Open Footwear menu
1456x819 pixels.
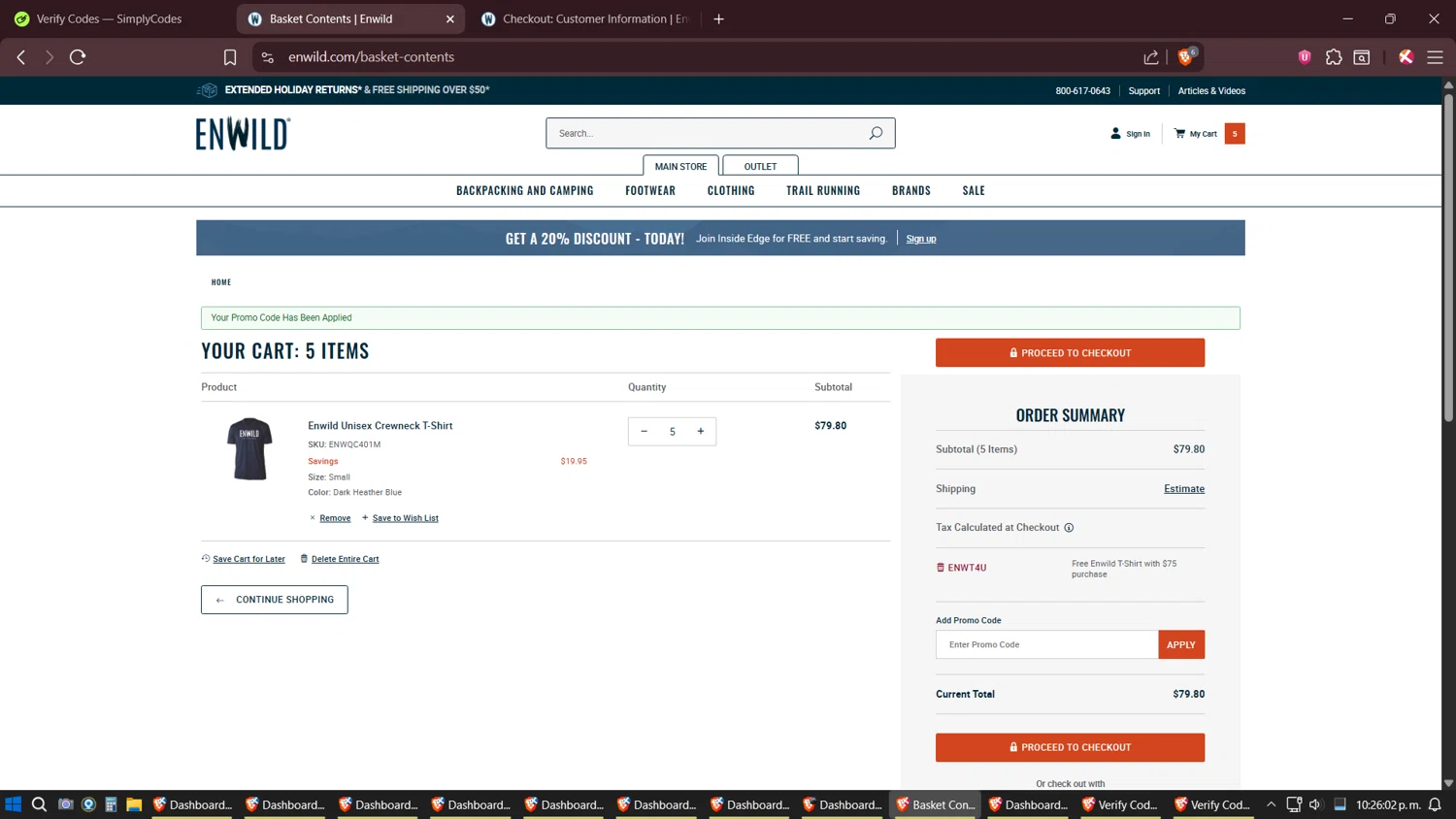tap(650, 190)
